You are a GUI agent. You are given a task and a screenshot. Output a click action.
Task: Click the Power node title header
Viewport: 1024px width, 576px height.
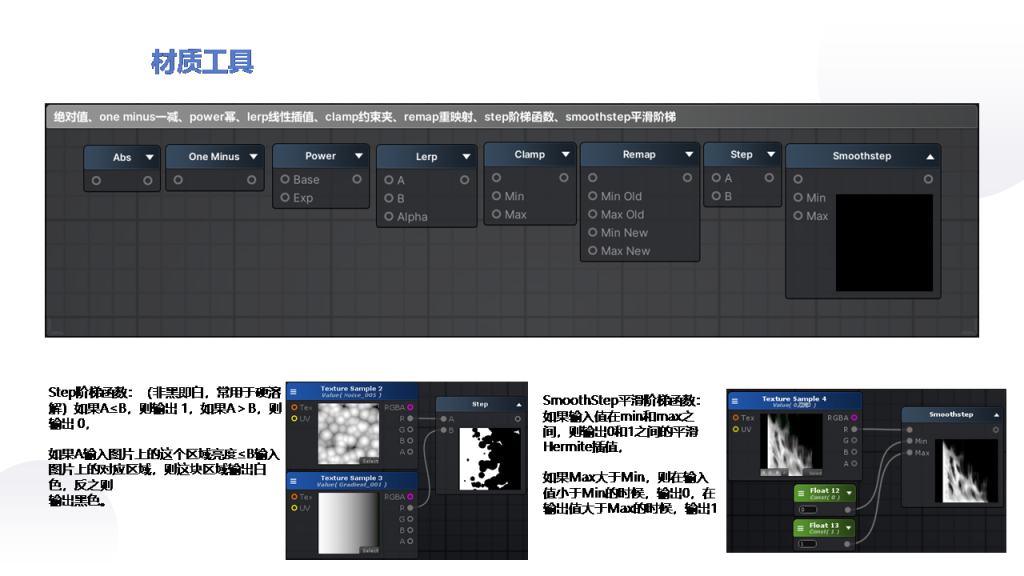[x=321, y=156]
